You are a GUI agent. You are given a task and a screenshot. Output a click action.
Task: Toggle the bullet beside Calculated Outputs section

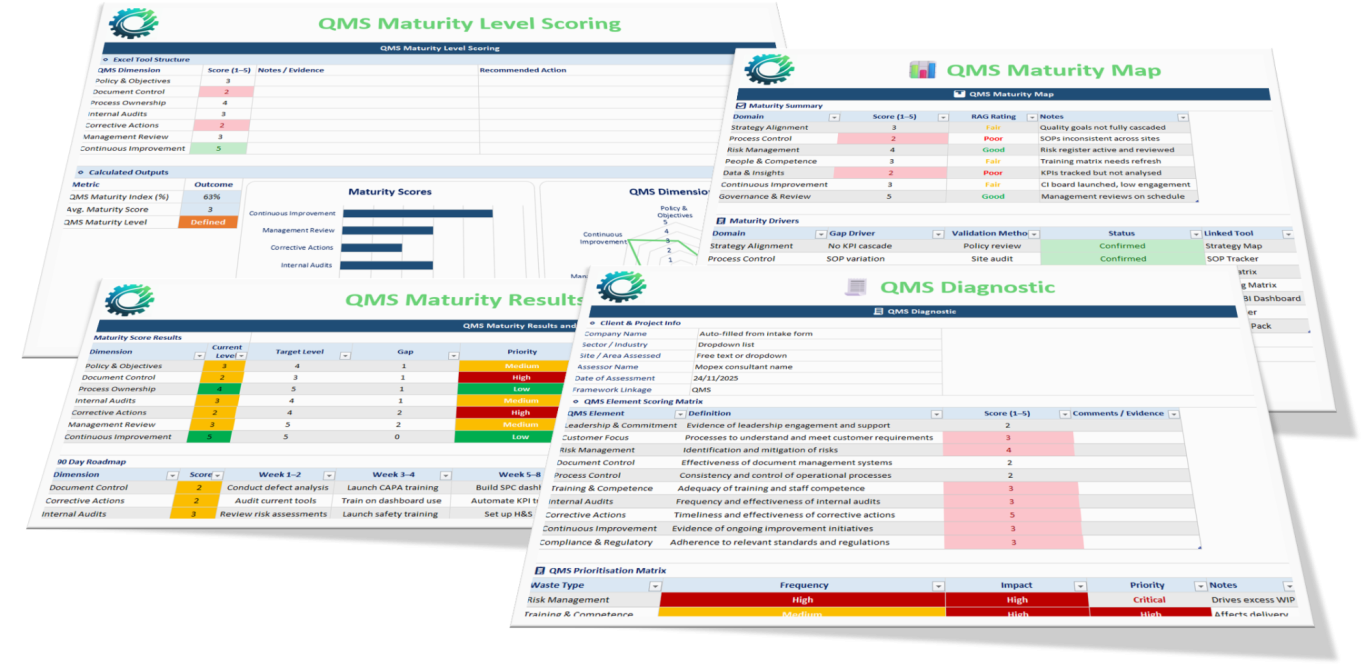point(79,172)
